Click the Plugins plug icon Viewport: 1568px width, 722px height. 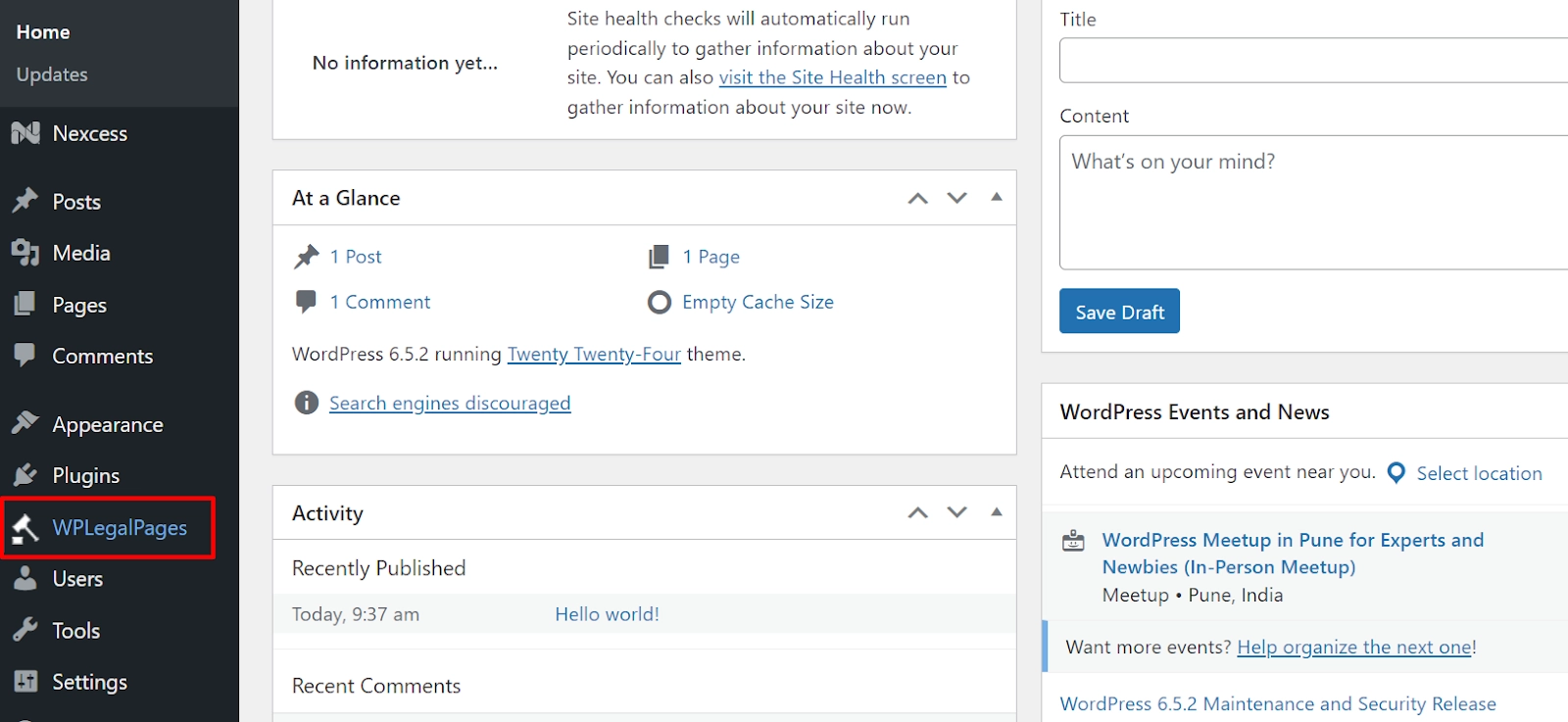25,475
